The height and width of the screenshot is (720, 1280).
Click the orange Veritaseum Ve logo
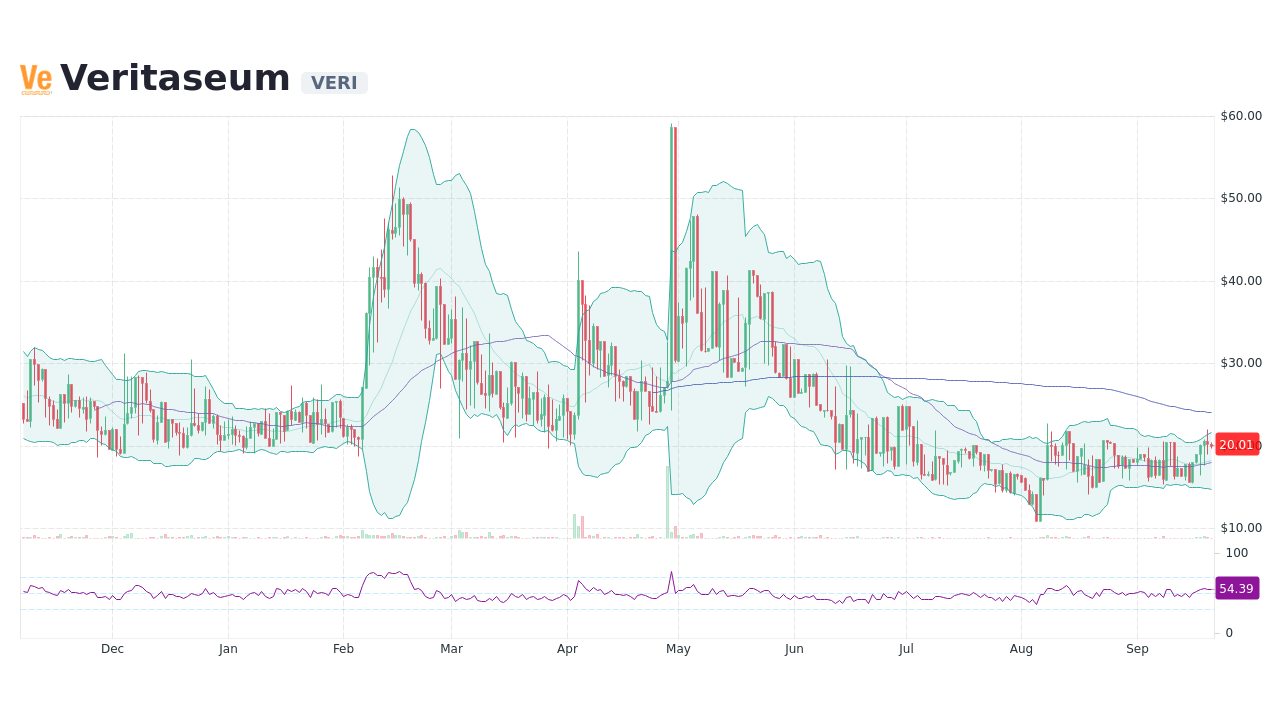[36, 80]
